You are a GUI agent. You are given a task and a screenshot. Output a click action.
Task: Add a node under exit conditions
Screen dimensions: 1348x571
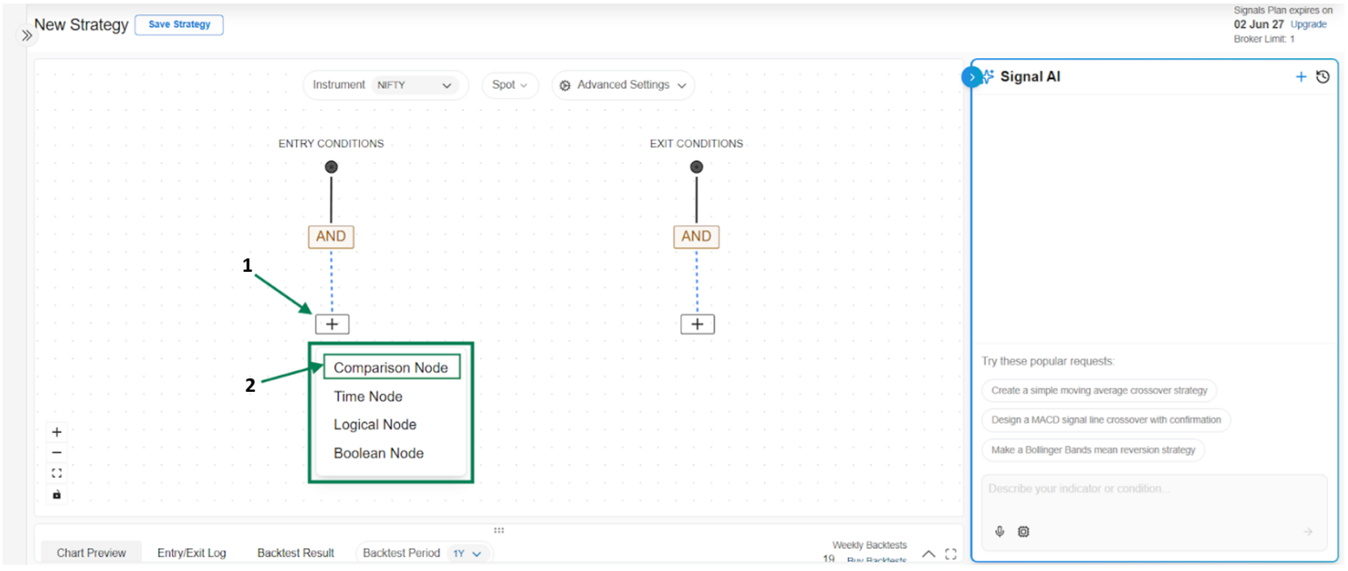click(x=697, y=324)
